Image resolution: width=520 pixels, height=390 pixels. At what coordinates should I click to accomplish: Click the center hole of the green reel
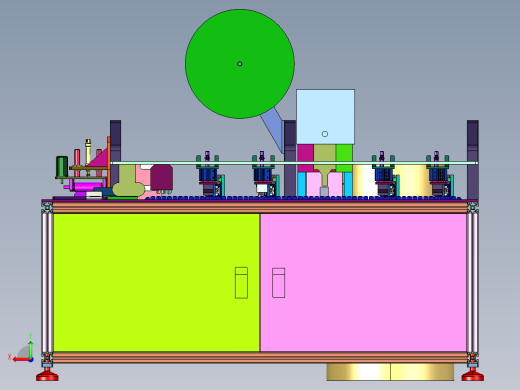(x=240, y=64)
